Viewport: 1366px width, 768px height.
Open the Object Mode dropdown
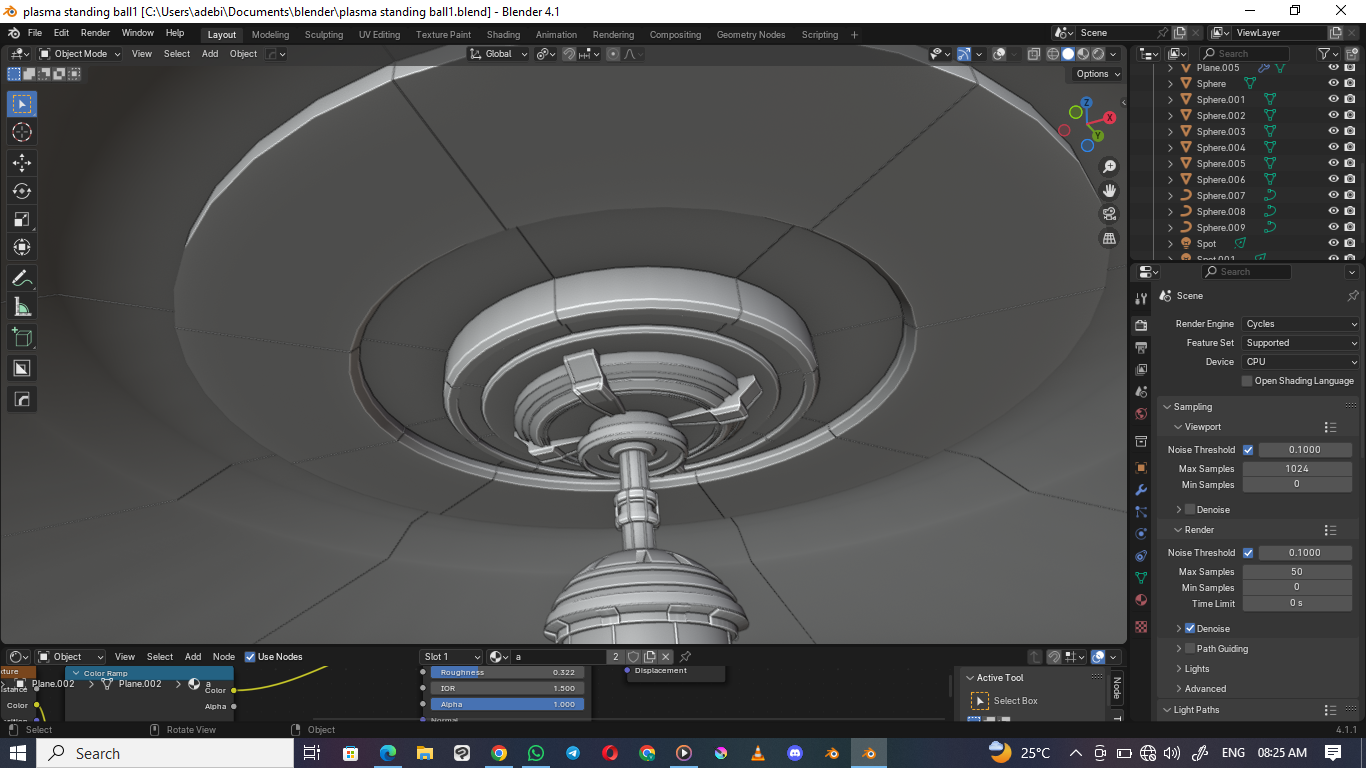pos(80,54)
